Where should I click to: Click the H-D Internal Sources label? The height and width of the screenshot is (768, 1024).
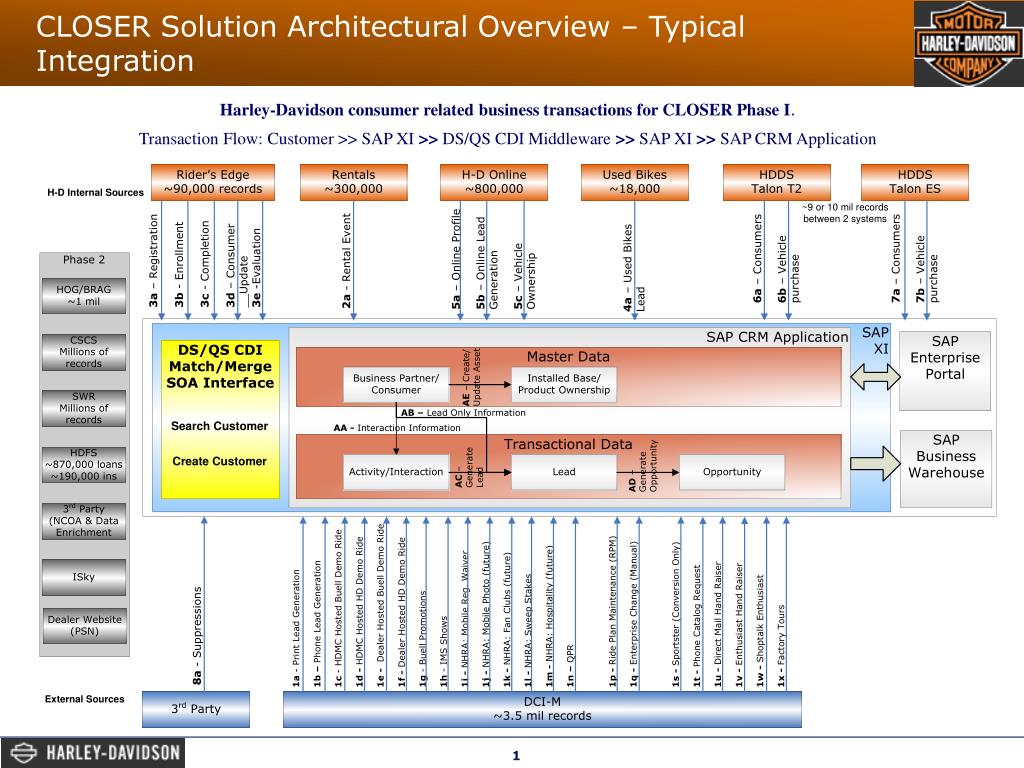coord(95,193)
